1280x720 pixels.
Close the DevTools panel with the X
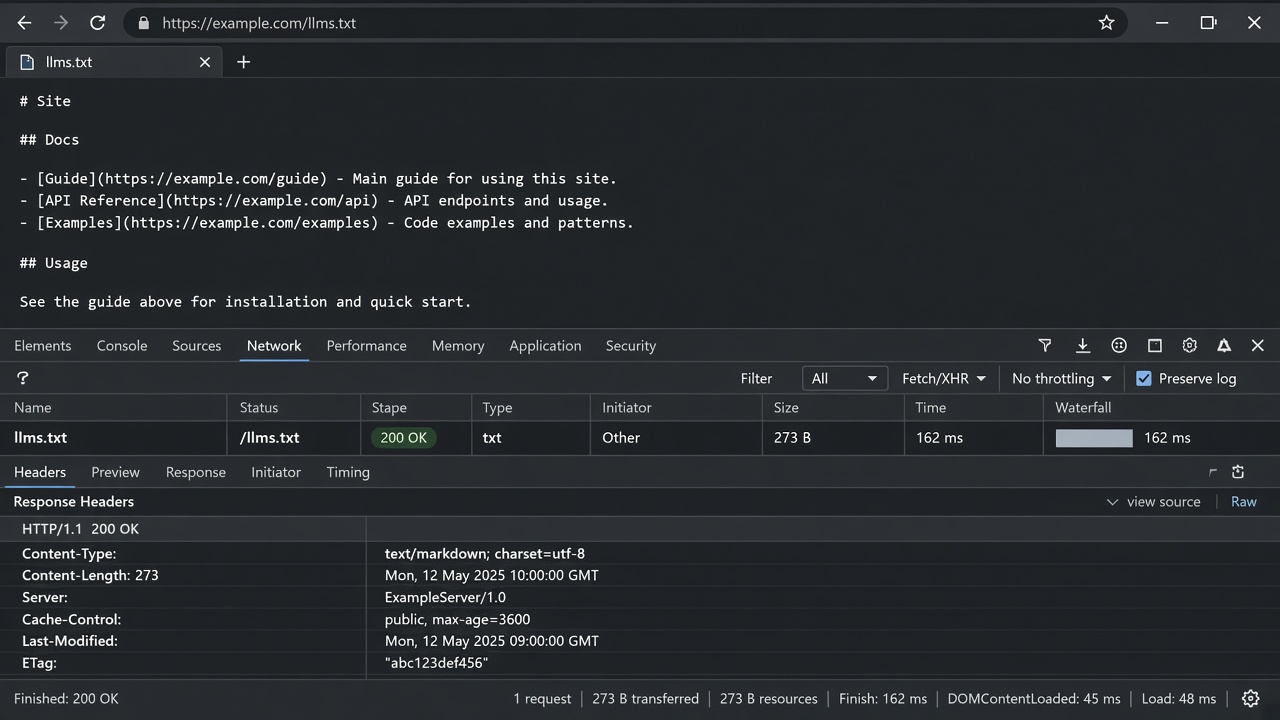click(x=1258, y=345)
